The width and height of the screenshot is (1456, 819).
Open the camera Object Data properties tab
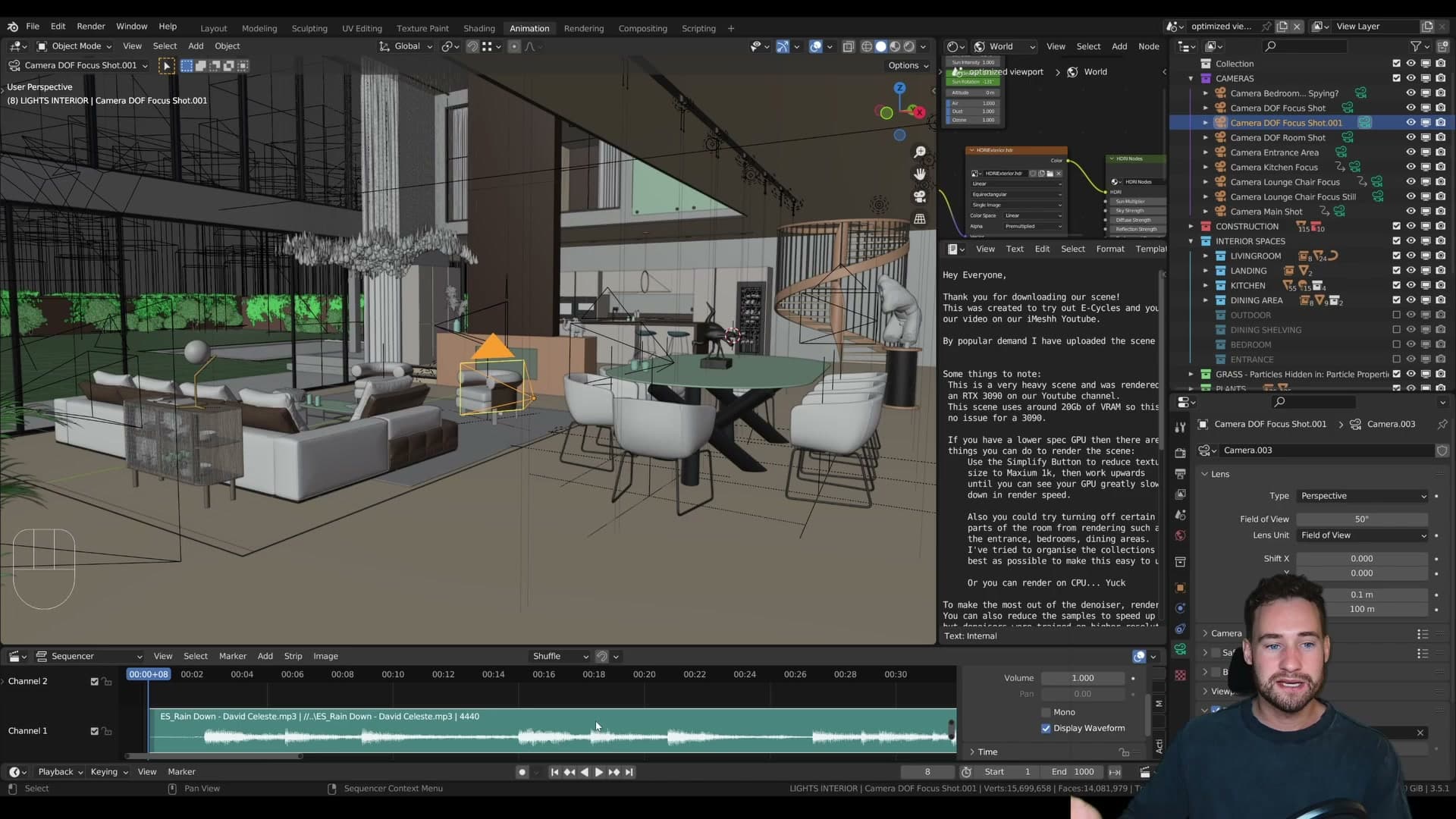(x=1180, y=649)
